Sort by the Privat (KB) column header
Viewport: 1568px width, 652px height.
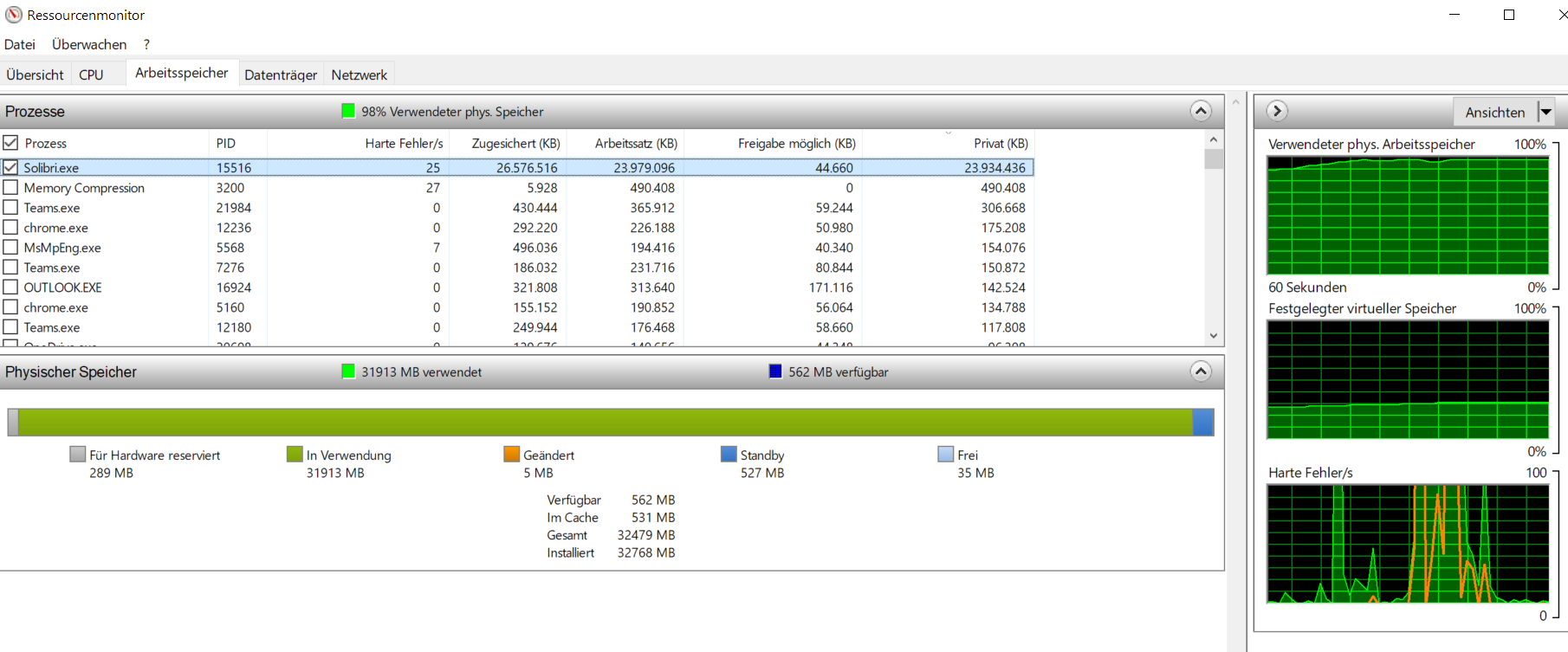click(x=949, y=143)
